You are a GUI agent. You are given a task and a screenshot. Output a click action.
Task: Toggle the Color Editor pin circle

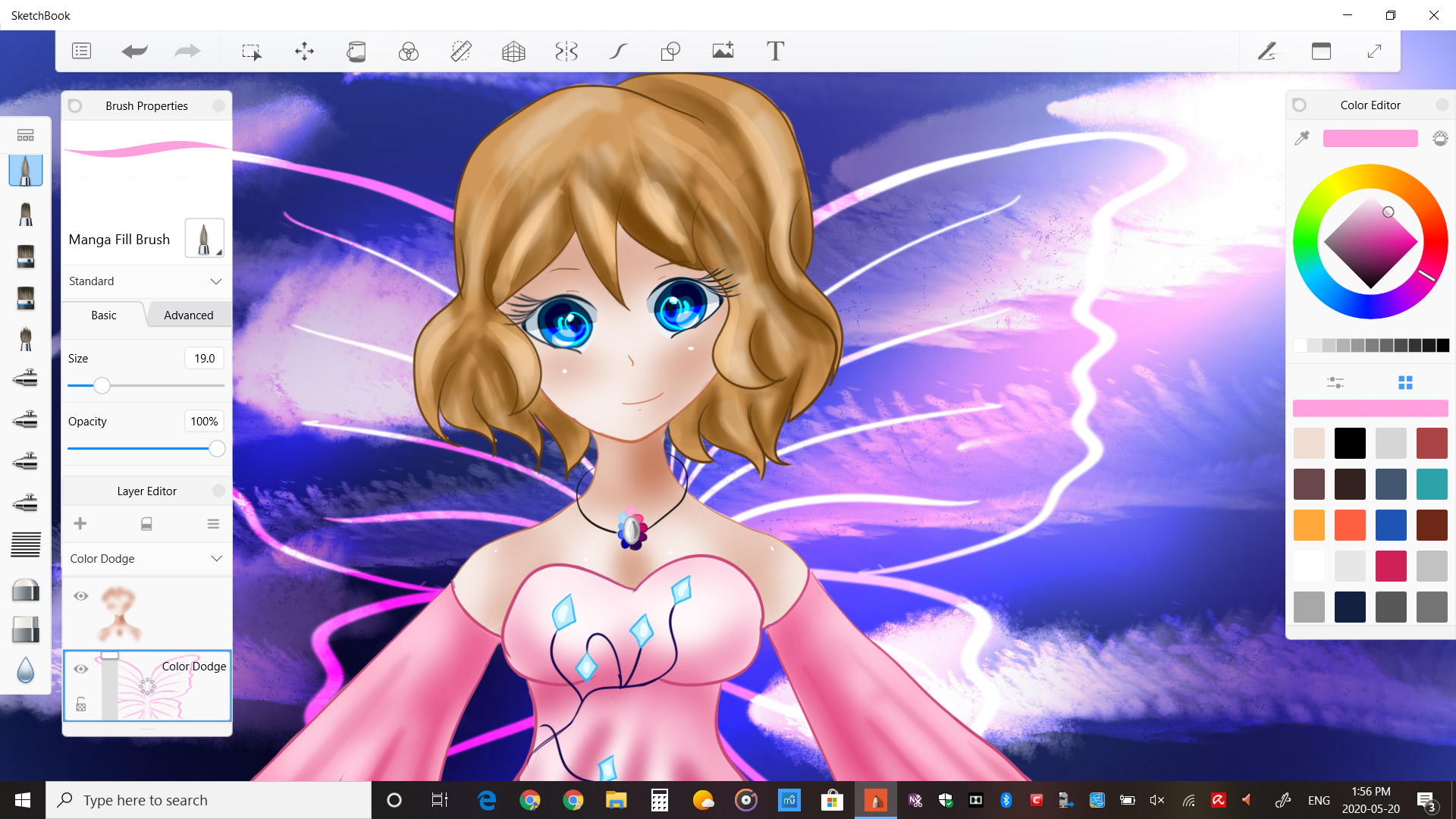1299,105
